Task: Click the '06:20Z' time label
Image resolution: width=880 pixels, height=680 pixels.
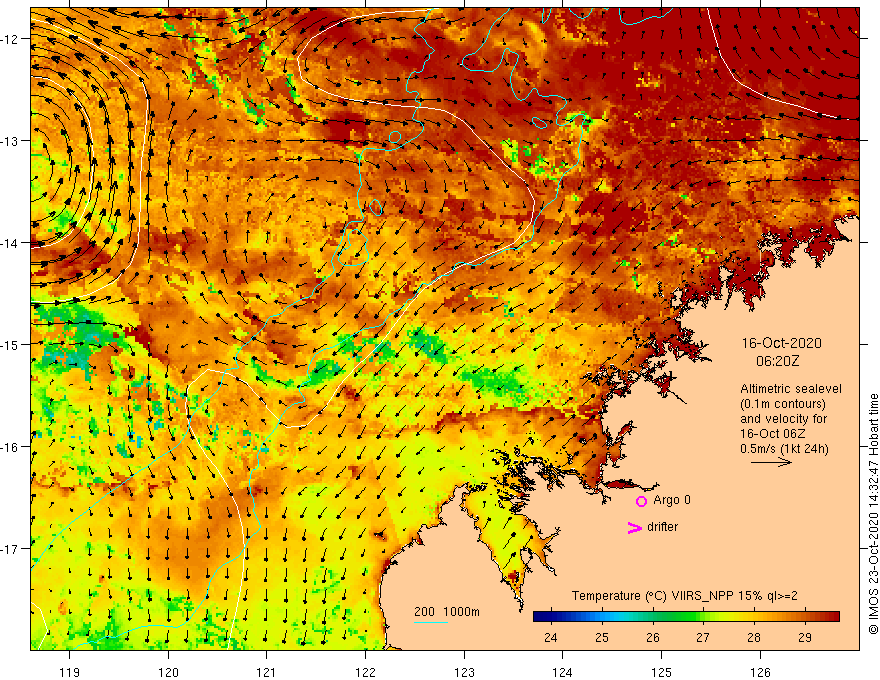Action: pyautogui.click(x=777, y=361)
